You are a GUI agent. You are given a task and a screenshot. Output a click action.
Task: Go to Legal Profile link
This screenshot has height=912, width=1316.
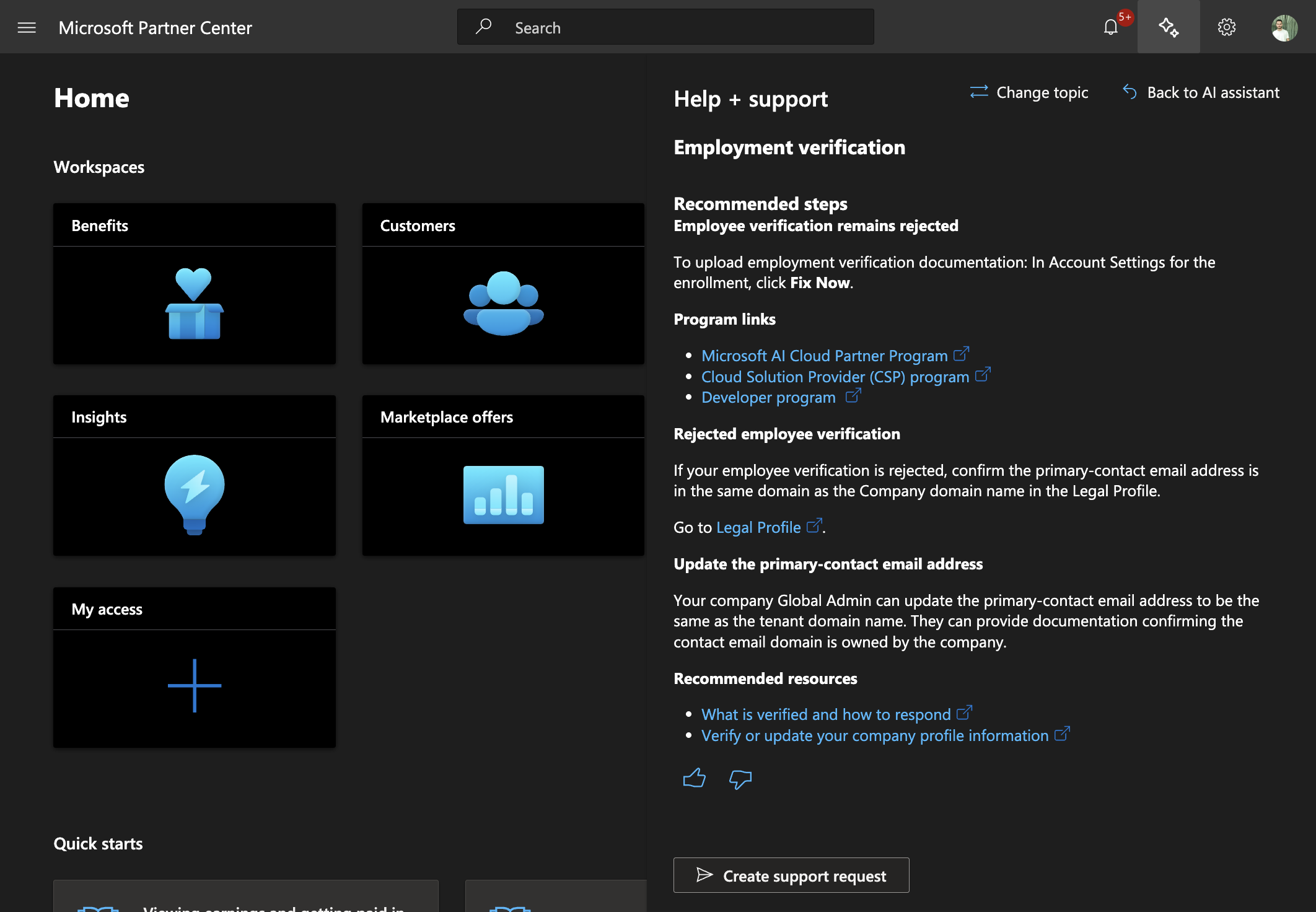point(758,527)
